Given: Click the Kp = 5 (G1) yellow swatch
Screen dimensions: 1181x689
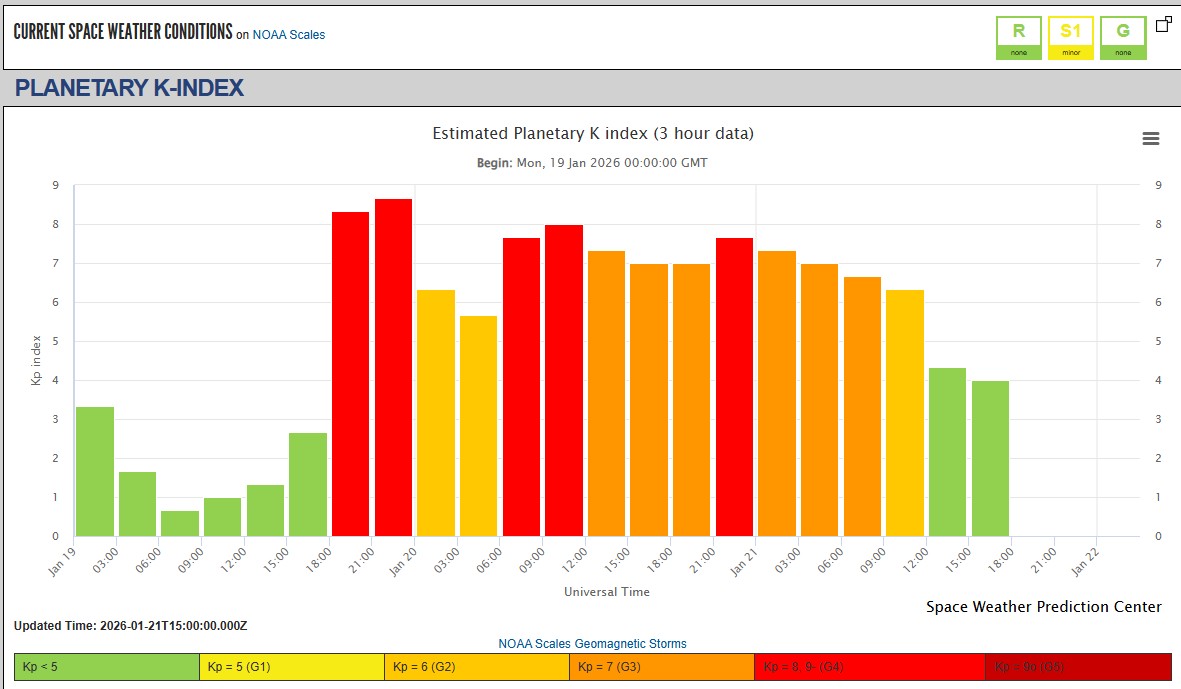Looking at the screenshot, I should point(292,667).
